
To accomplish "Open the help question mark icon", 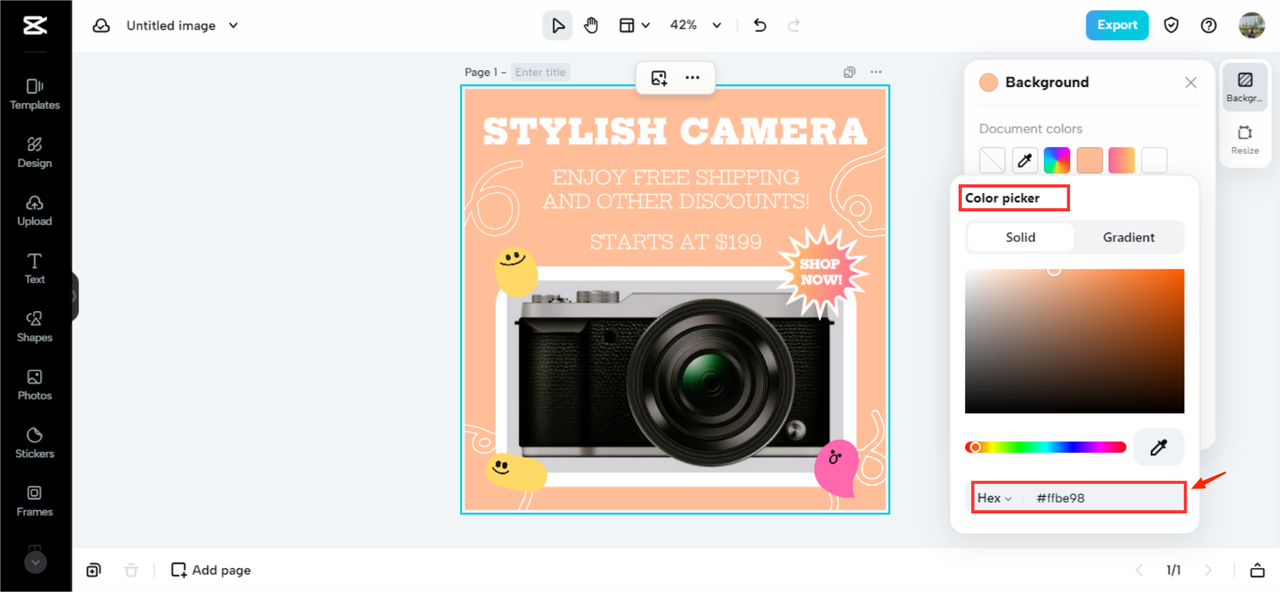I will (x=1209, y=25).
